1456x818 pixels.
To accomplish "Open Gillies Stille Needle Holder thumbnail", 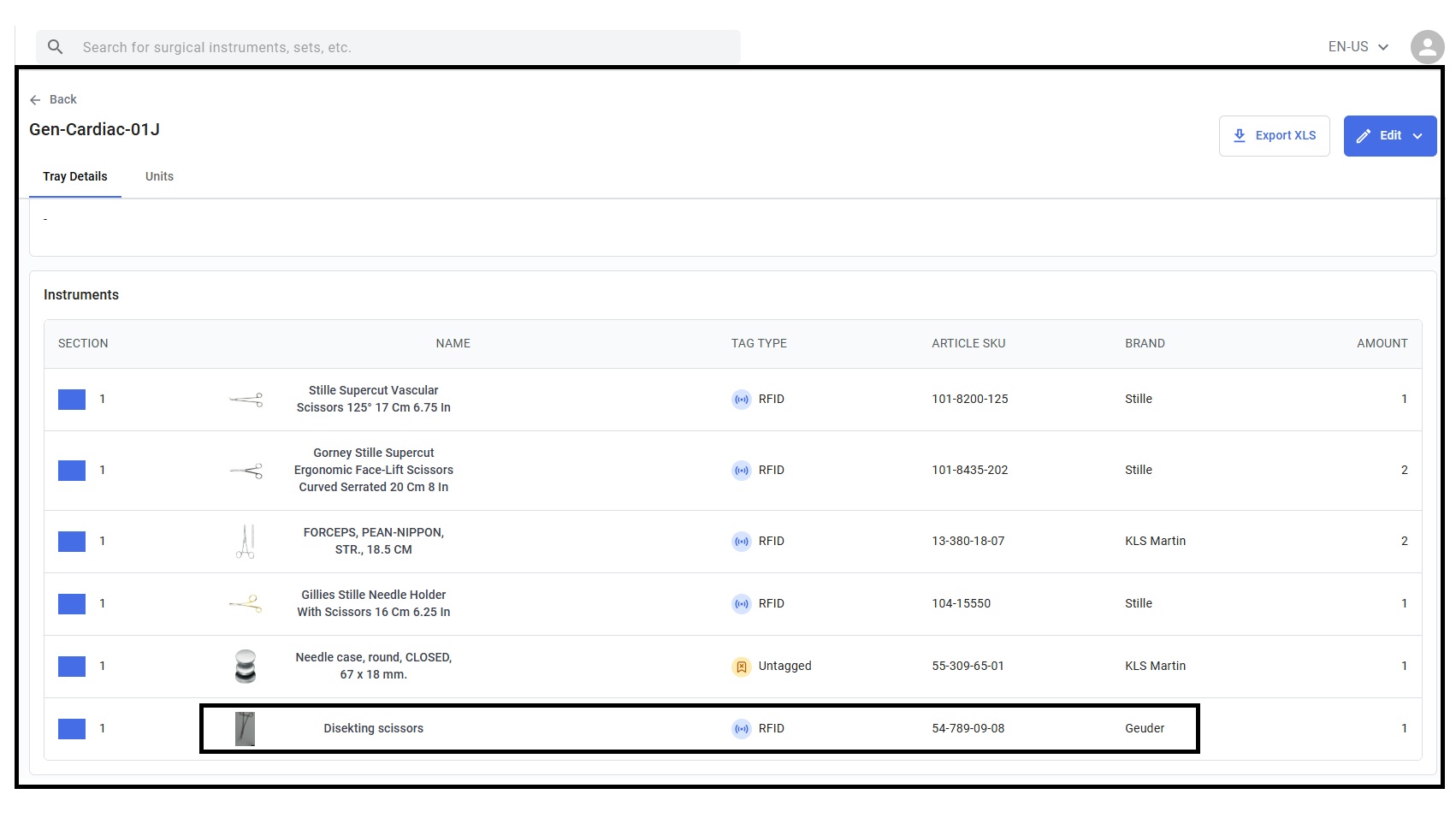I will (246, 604).
